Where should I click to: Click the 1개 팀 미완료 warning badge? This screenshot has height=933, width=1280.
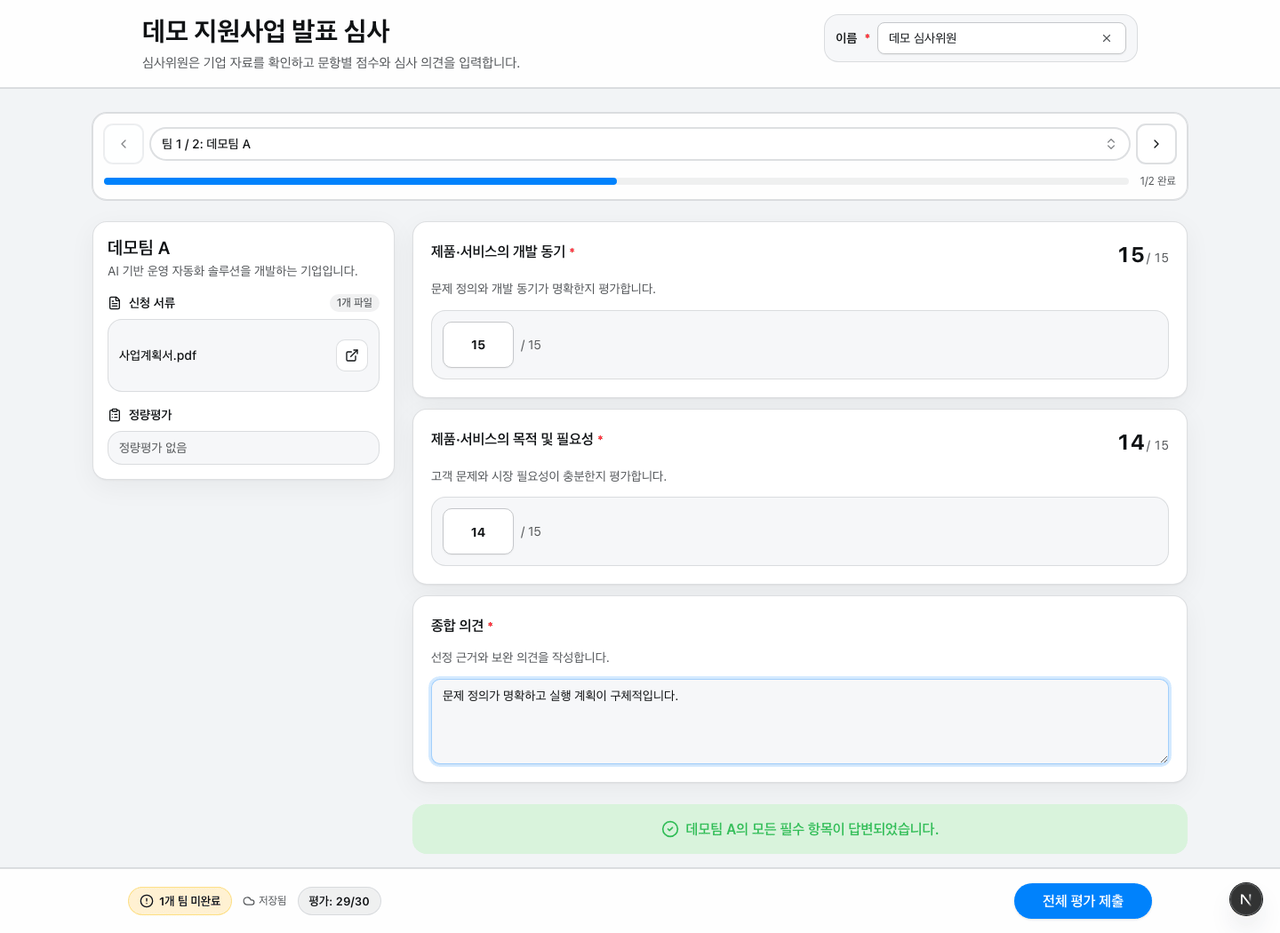pyautogui.click(x=180, y=901)
